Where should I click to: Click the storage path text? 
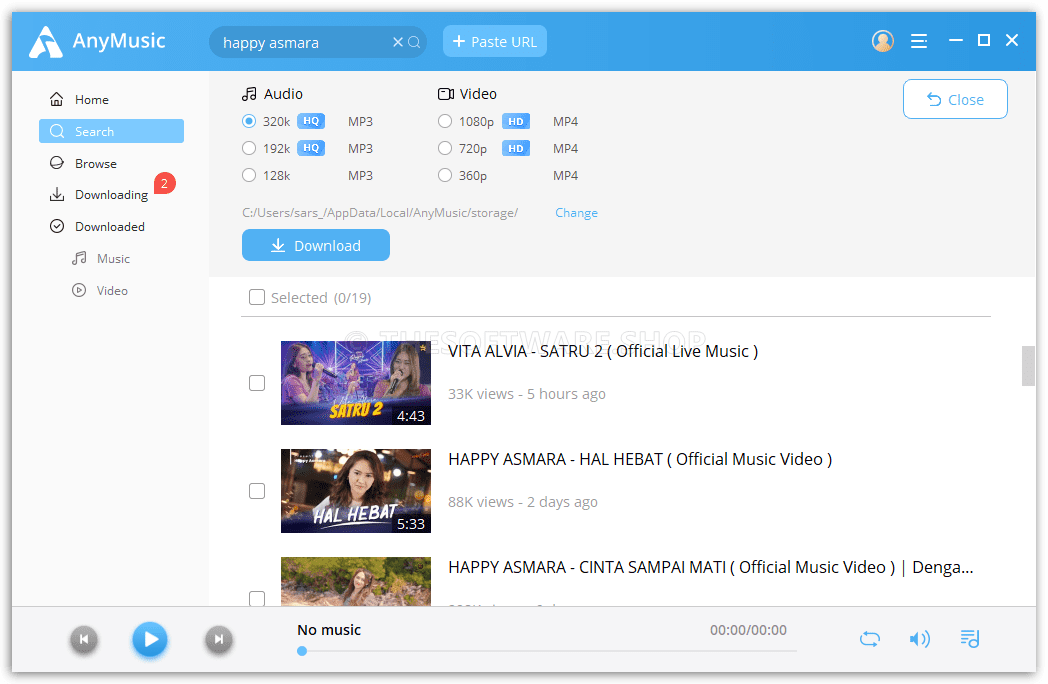pos(380,213)
